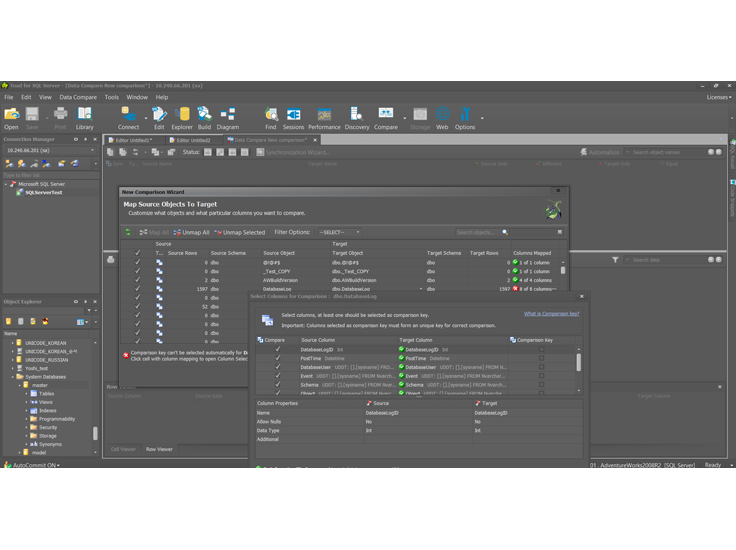
Task: Click the Compare toolbar icon
Action: tap(386, 114)
